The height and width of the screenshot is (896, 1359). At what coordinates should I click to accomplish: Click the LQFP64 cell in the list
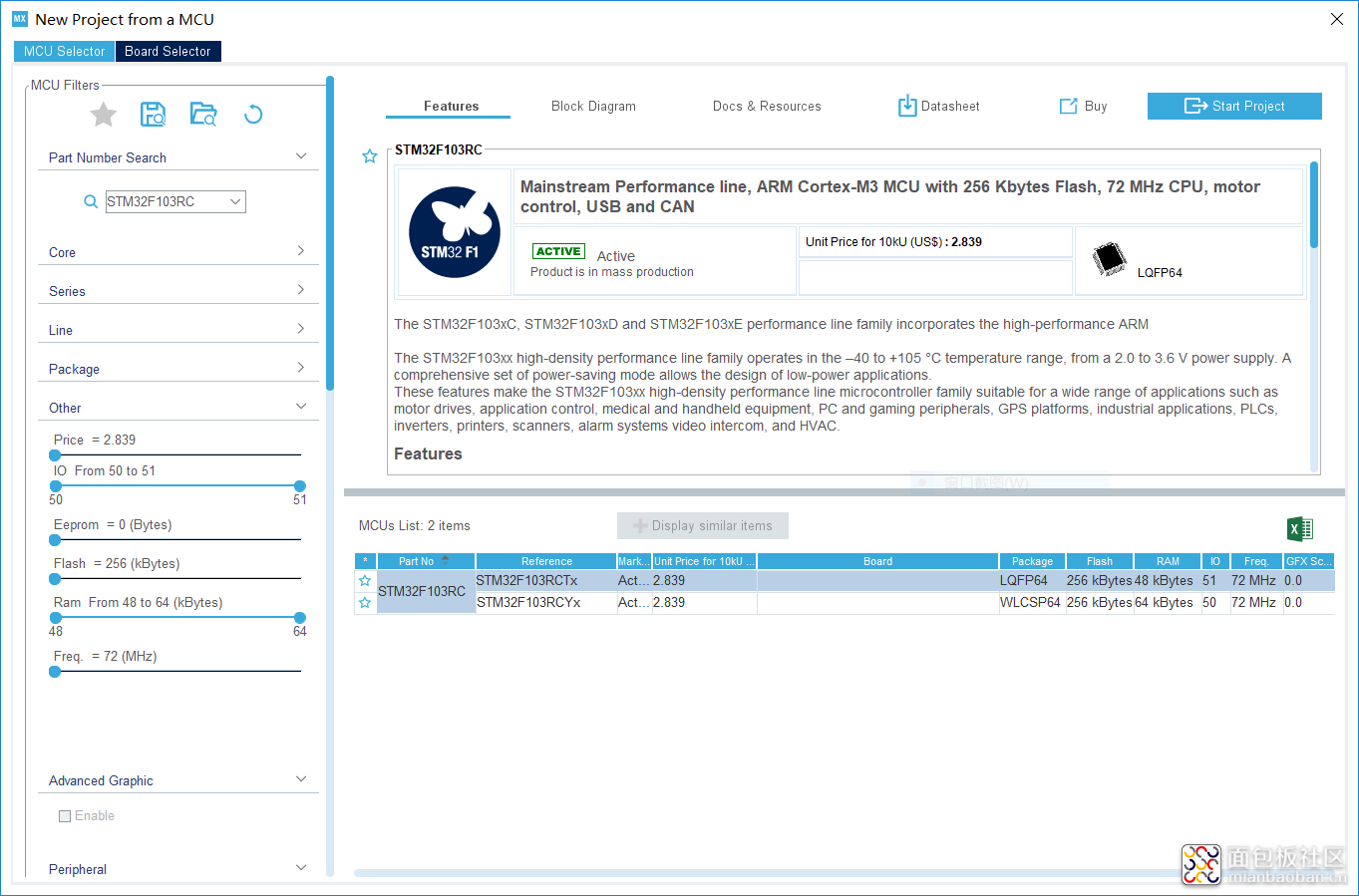(1032, 581)
